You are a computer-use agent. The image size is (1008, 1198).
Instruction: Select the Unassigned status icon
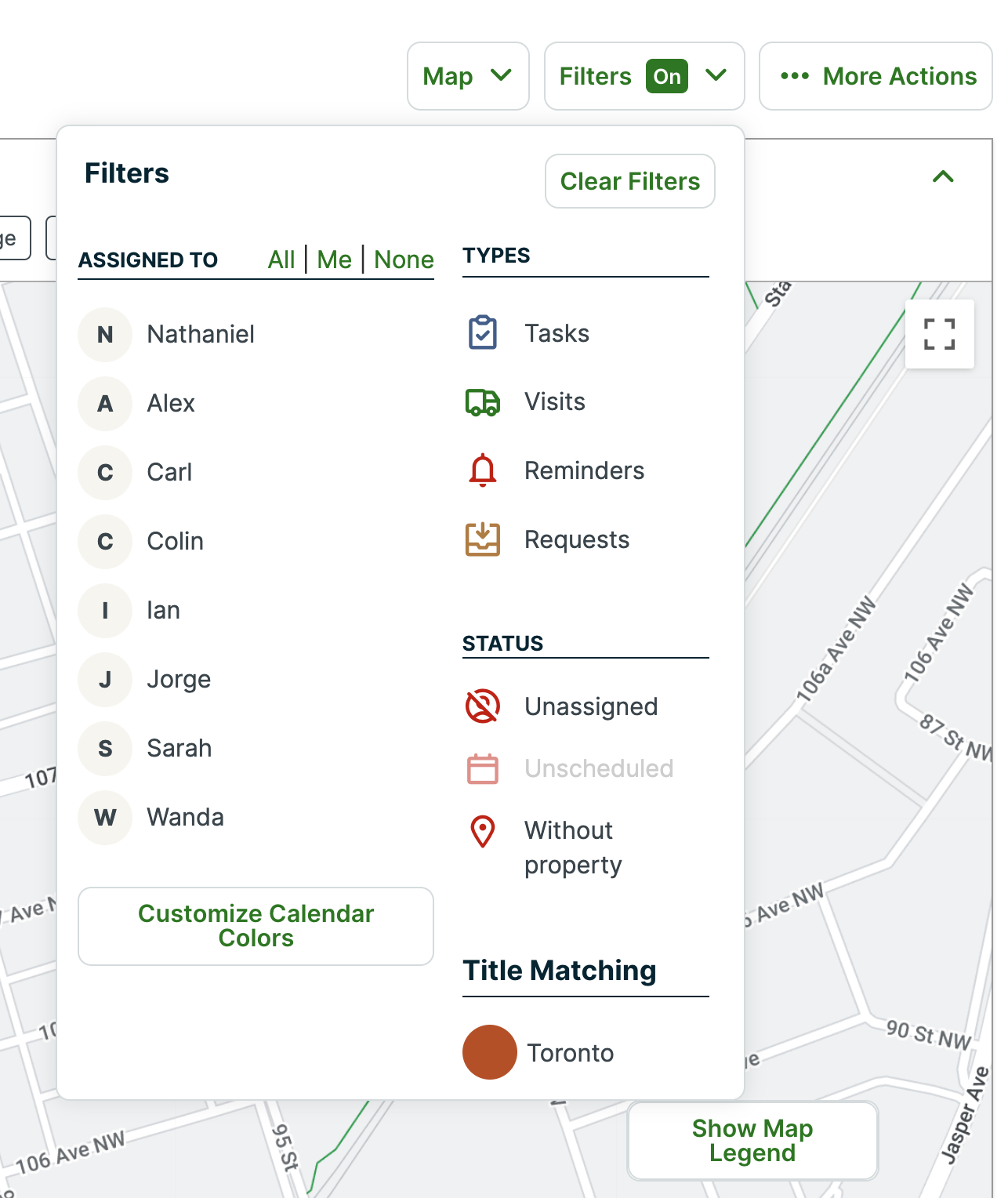pos(483,706)
